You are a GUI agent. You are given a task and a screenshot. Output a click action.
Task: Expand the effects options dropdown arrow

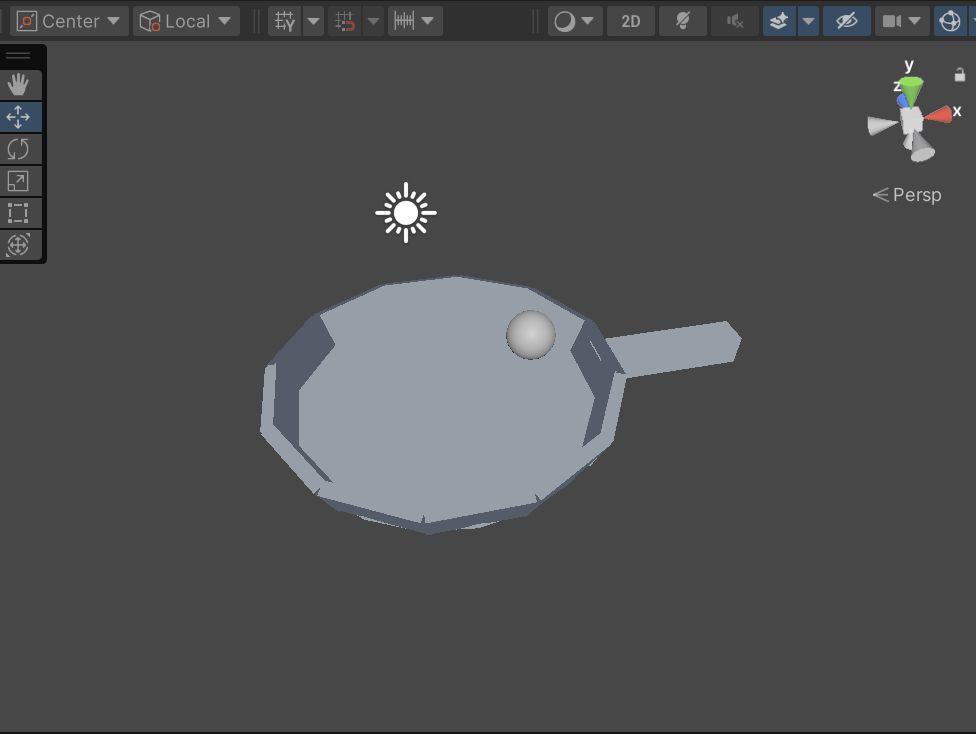point(808,21)
